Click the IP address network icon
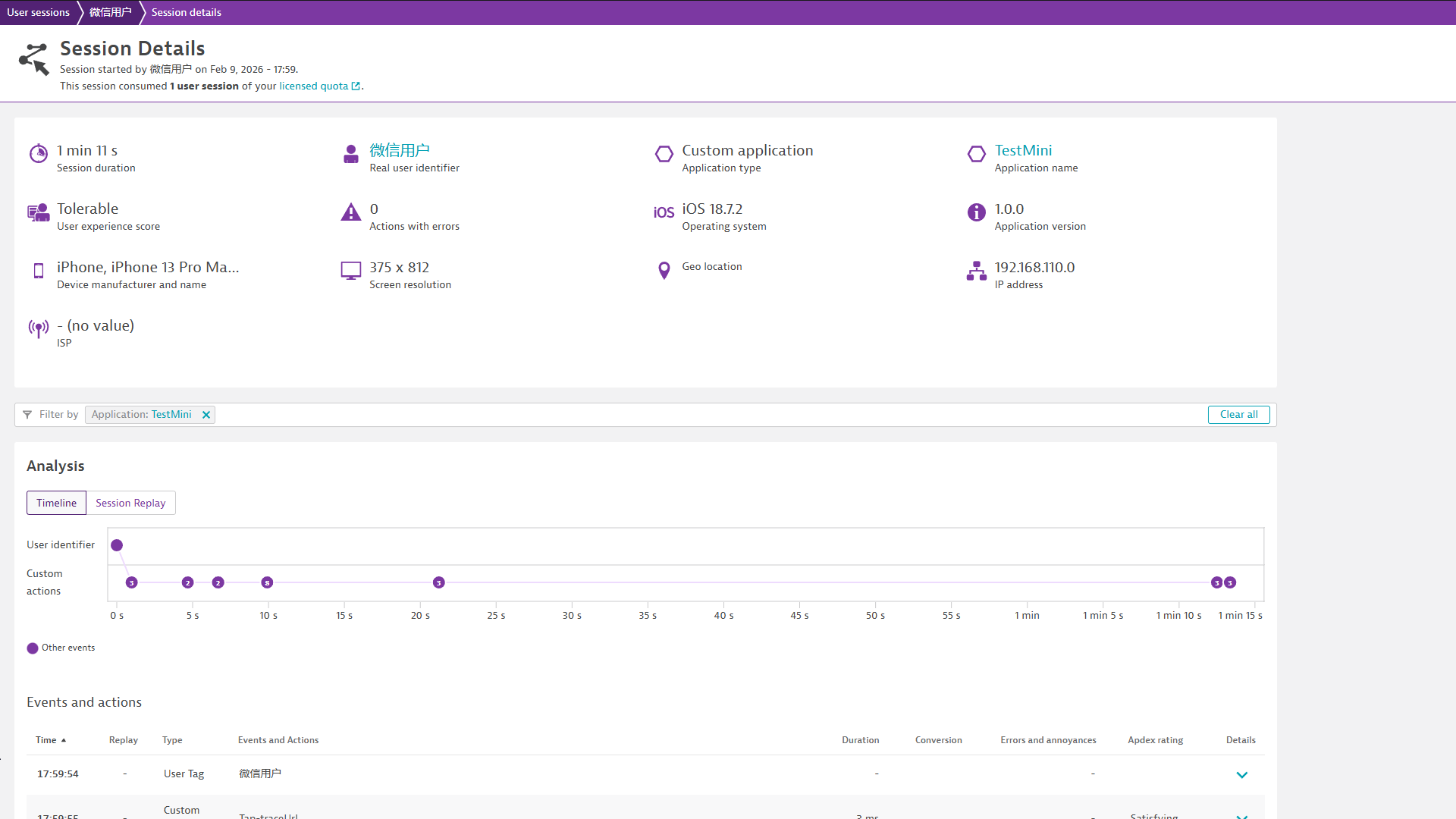Viewport: 1456px width, 819px height. click(x=976, y=271)
